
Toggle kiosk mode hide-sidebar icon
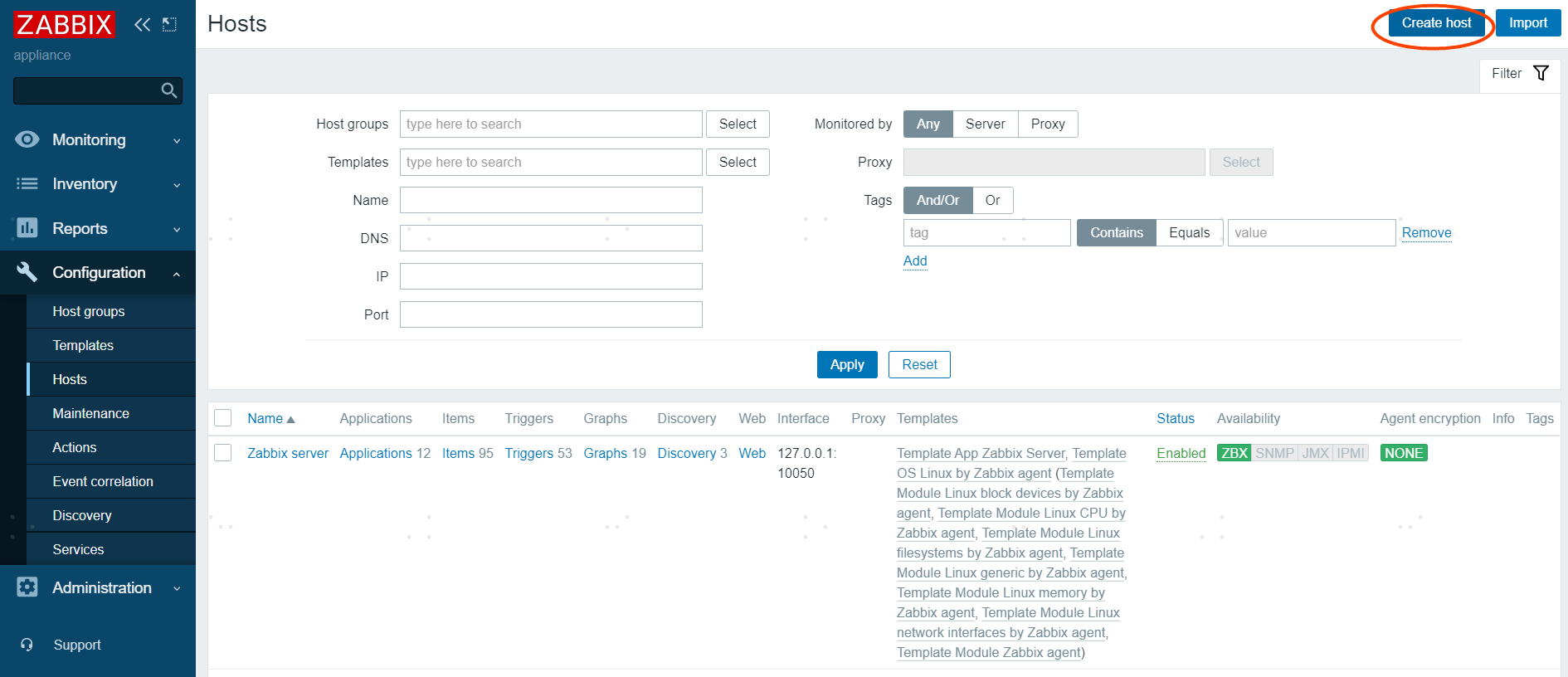tap(169, 24)
